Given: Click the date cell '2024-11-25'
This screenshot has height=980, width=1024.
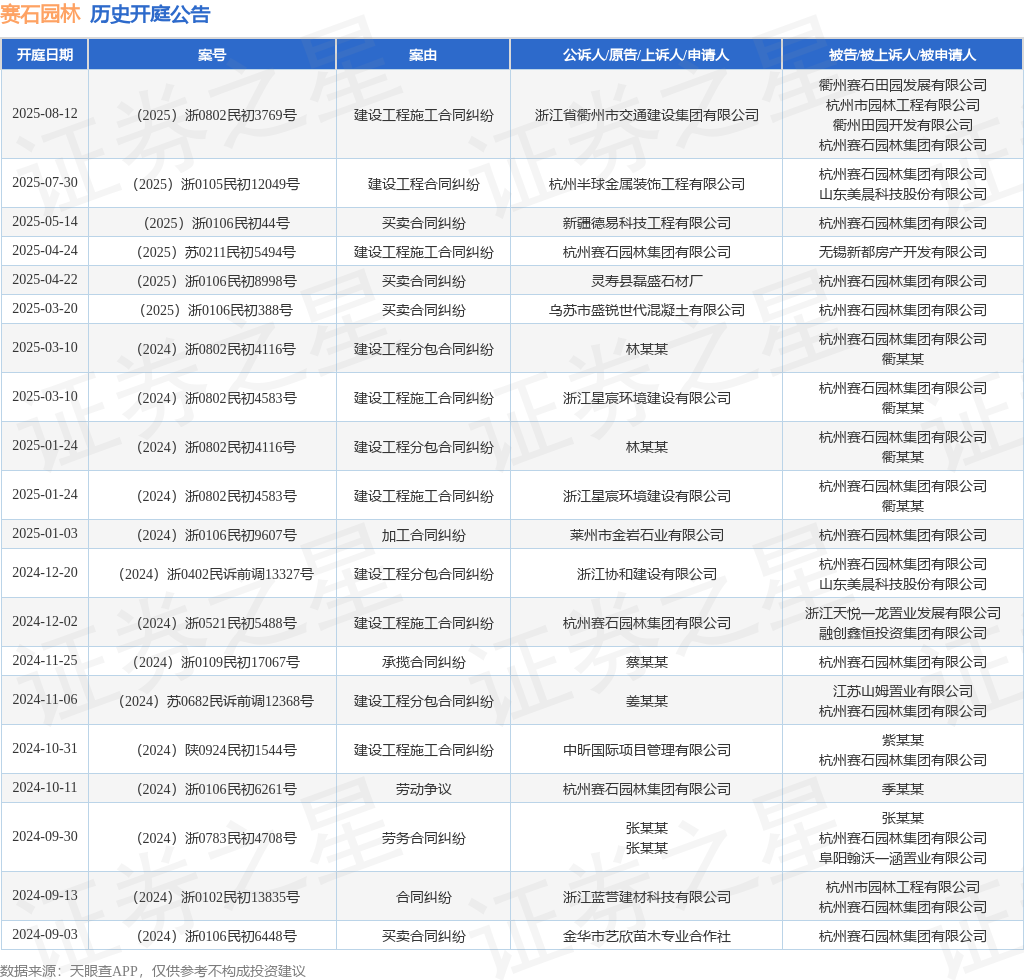Looking at the screenshot, I should [x=44, y=661].
